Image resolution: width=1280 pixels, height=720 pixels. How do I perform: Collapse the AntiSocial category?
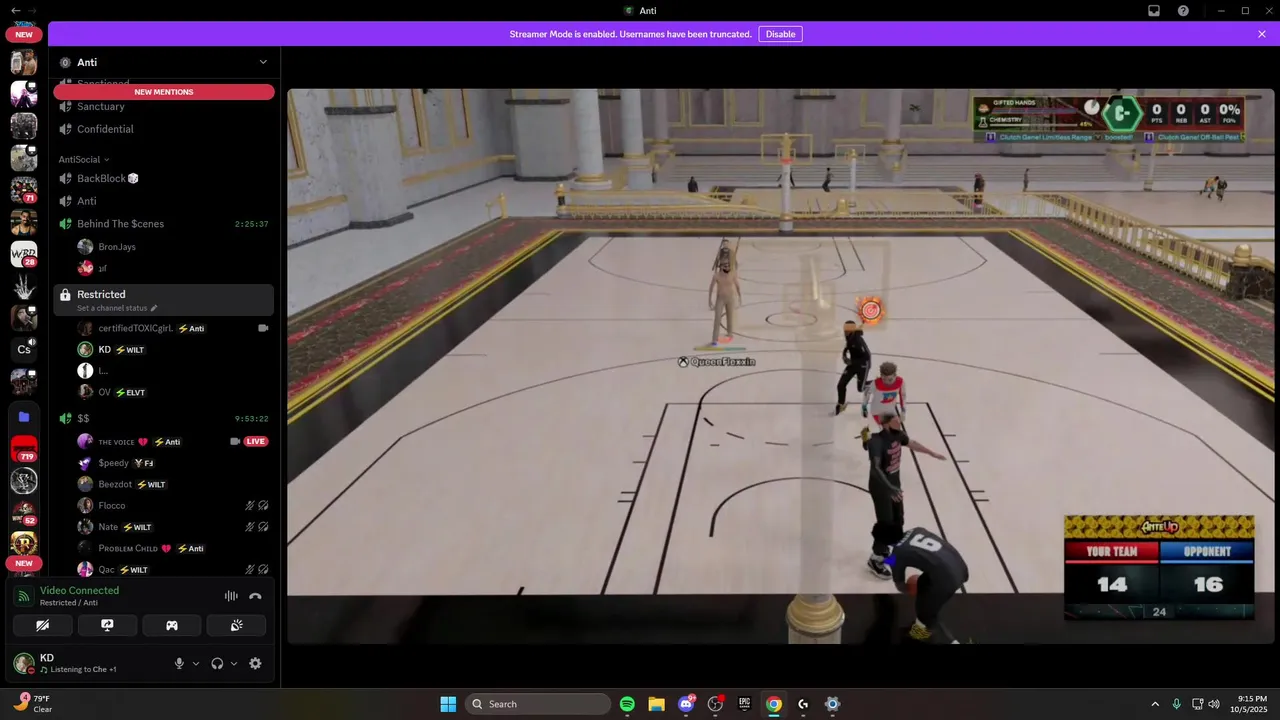click(84, 159)
